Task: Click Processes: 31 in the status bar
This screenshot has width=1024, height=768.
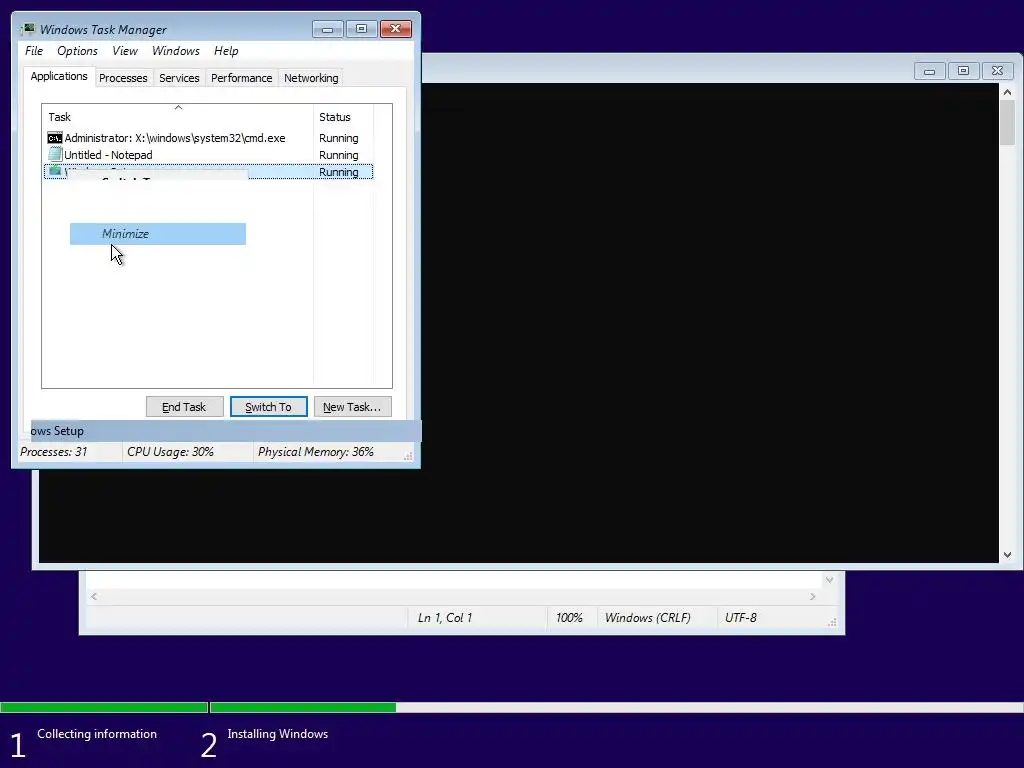Action: [54, 452]
